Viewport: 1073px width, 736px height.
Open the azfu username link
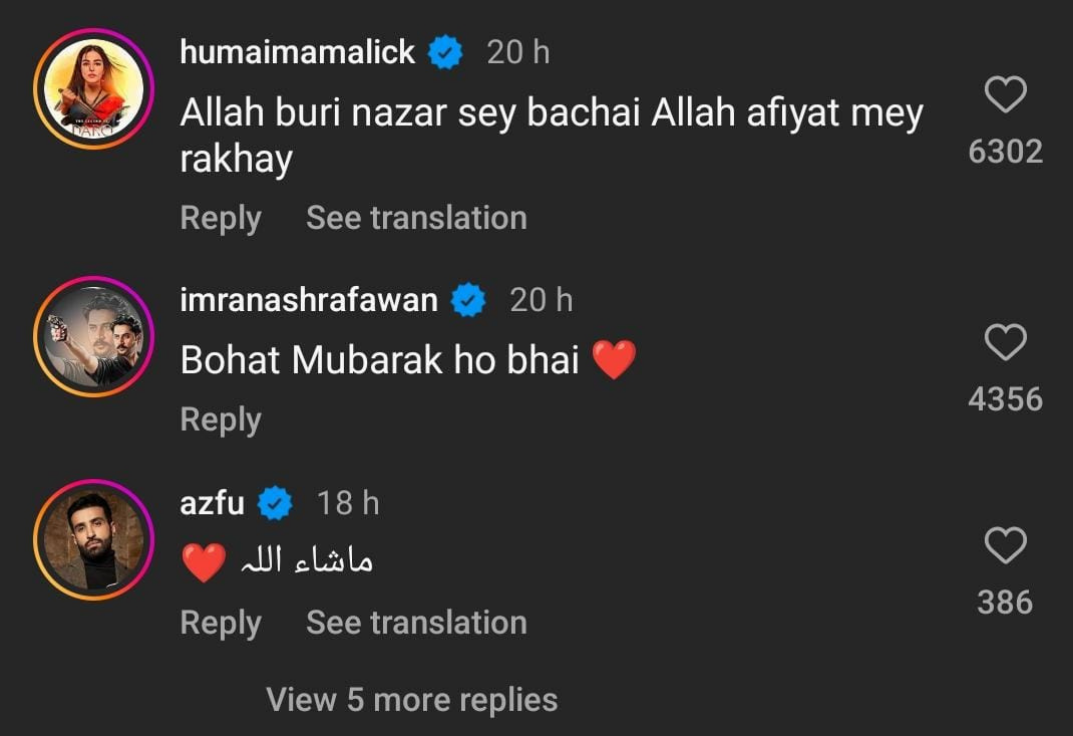212,503
